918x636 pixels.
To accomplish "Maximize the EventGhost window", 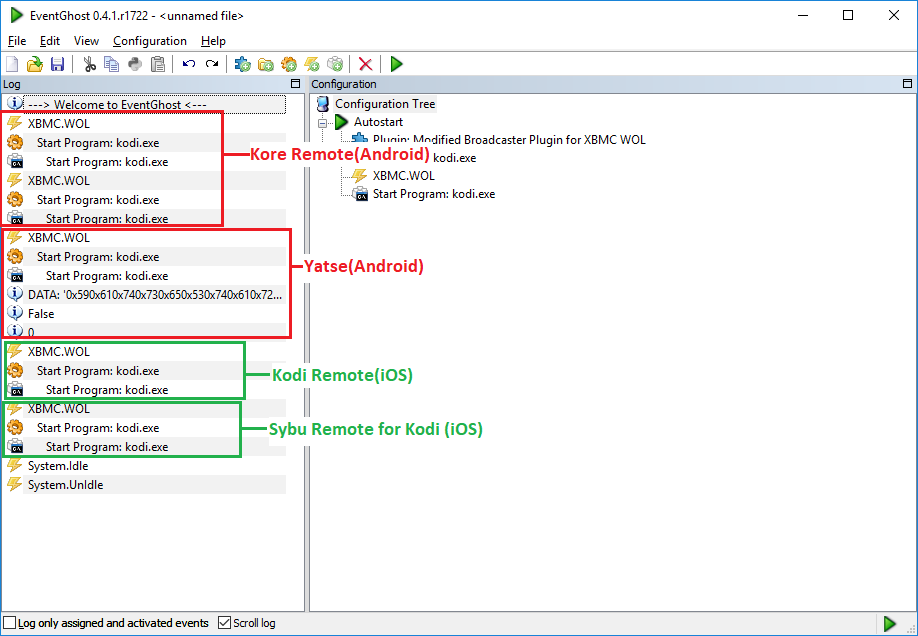I will pyautogui.click(x=848, y=16).
